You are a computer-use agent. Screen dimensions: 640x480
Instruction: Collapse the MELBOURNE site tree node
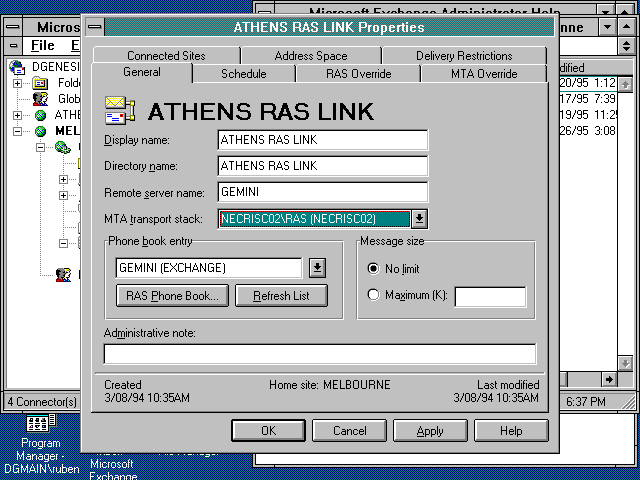click(x=17, y=131)
